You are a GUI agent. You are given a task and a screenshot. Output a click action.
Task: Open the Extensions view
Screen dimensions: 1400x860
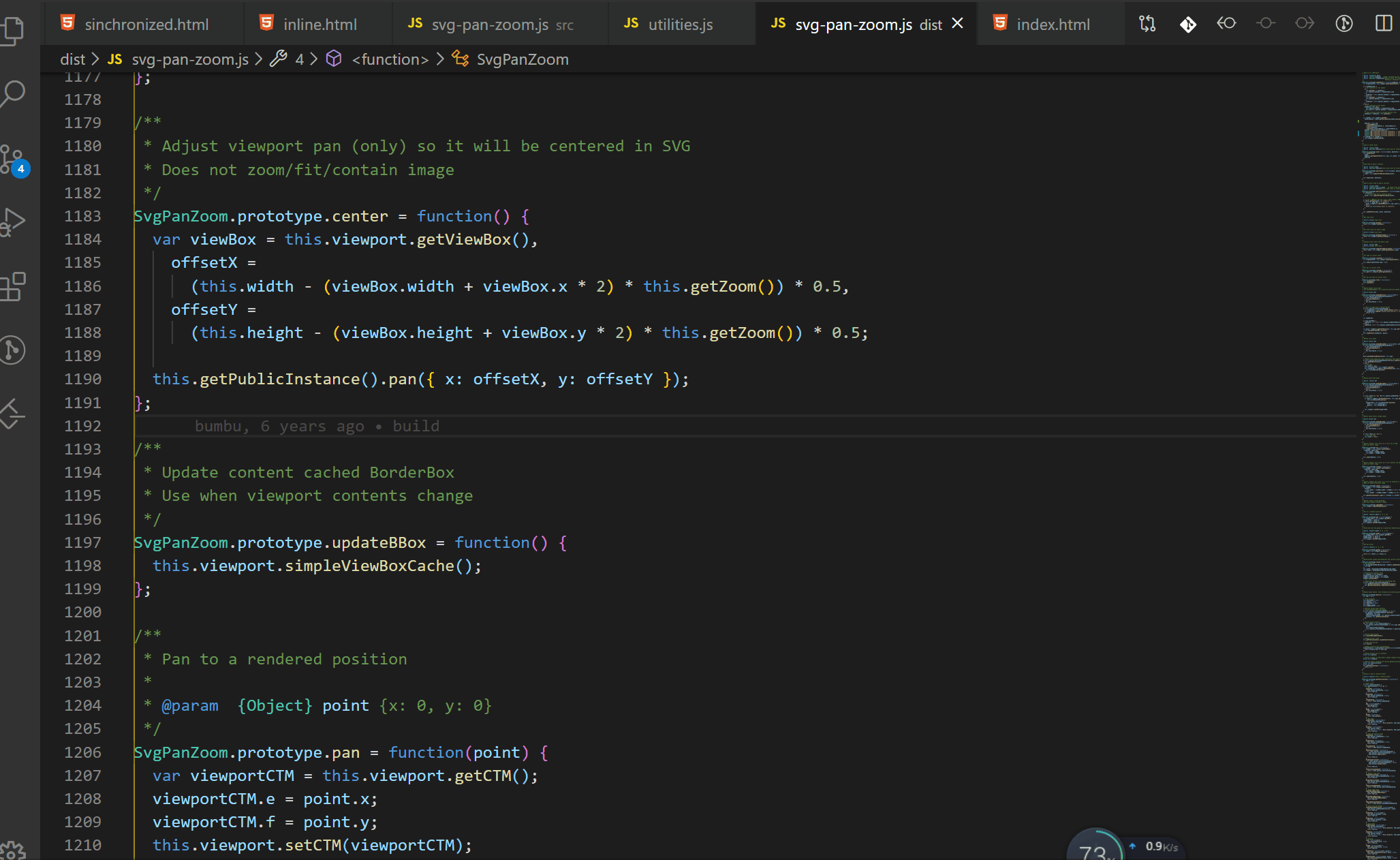point(14,286)
